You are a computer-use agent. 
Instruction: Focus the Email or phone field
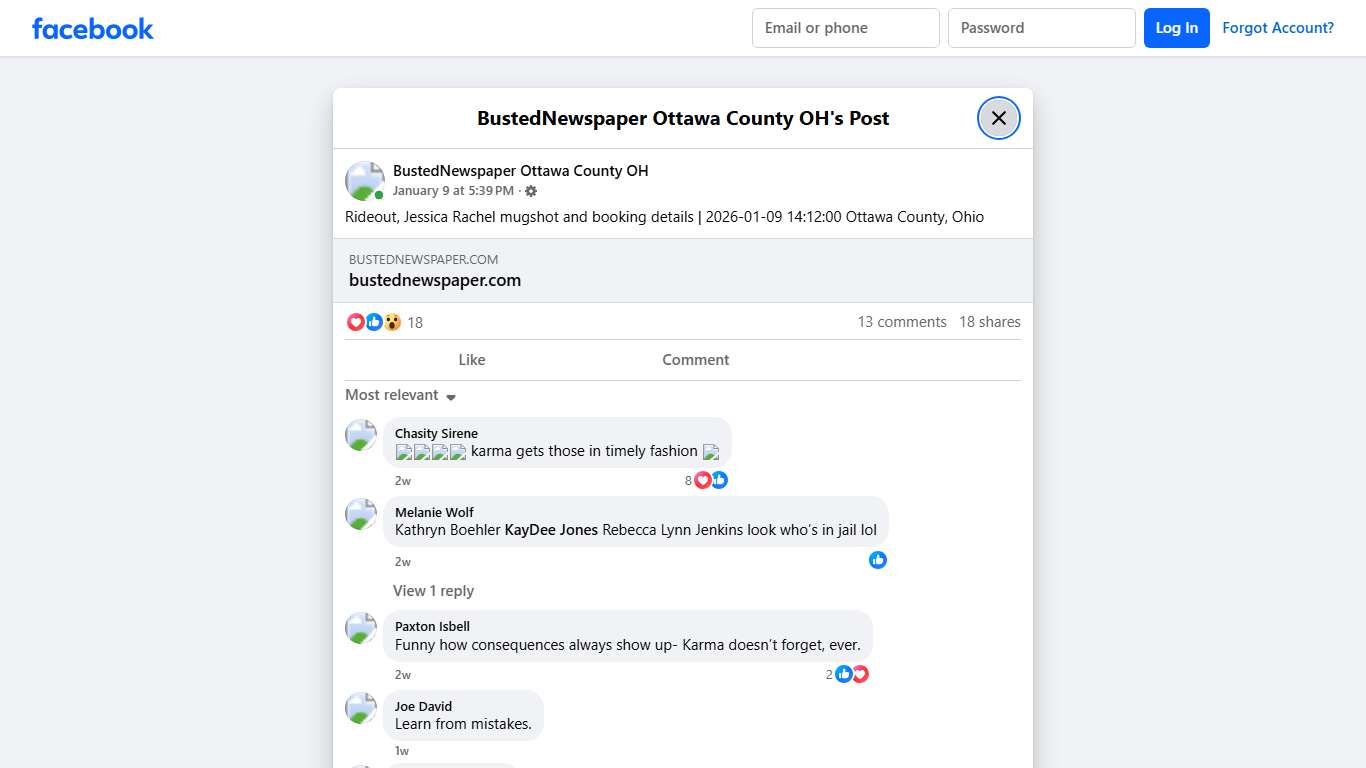coord(845,28)
